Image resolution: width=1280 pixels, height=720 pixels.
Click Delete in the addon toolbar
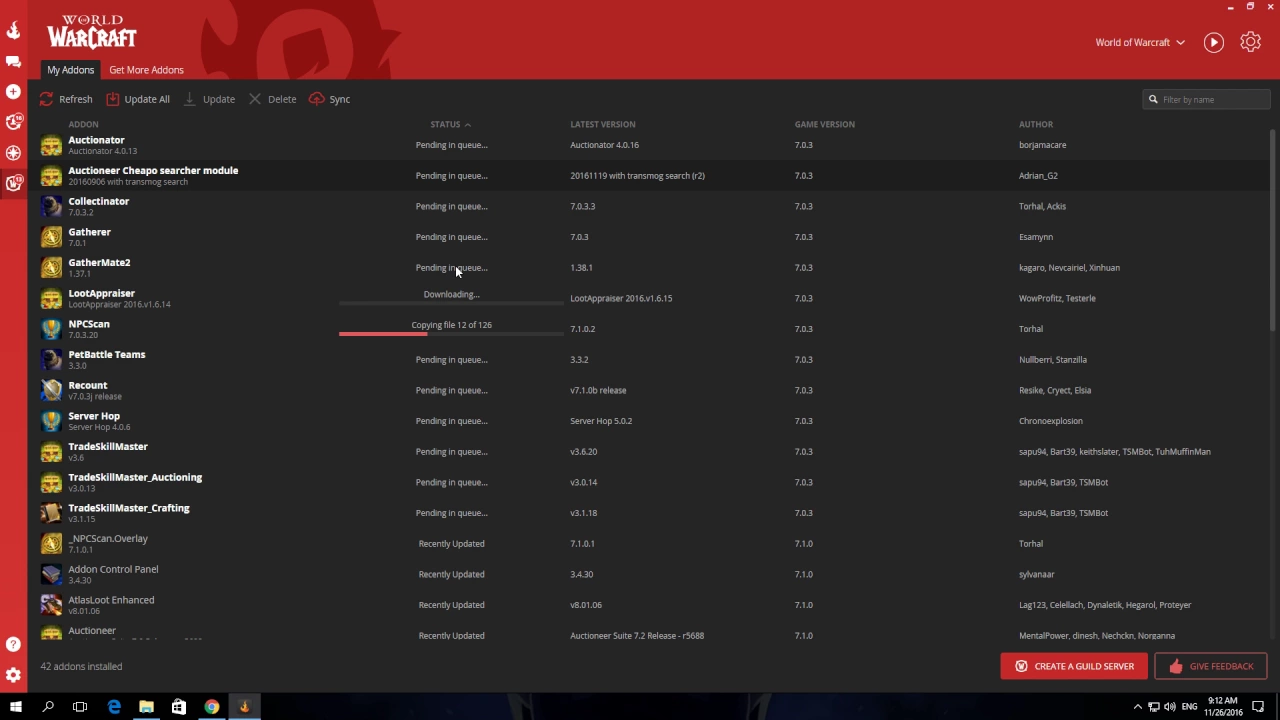coord(272,99)
